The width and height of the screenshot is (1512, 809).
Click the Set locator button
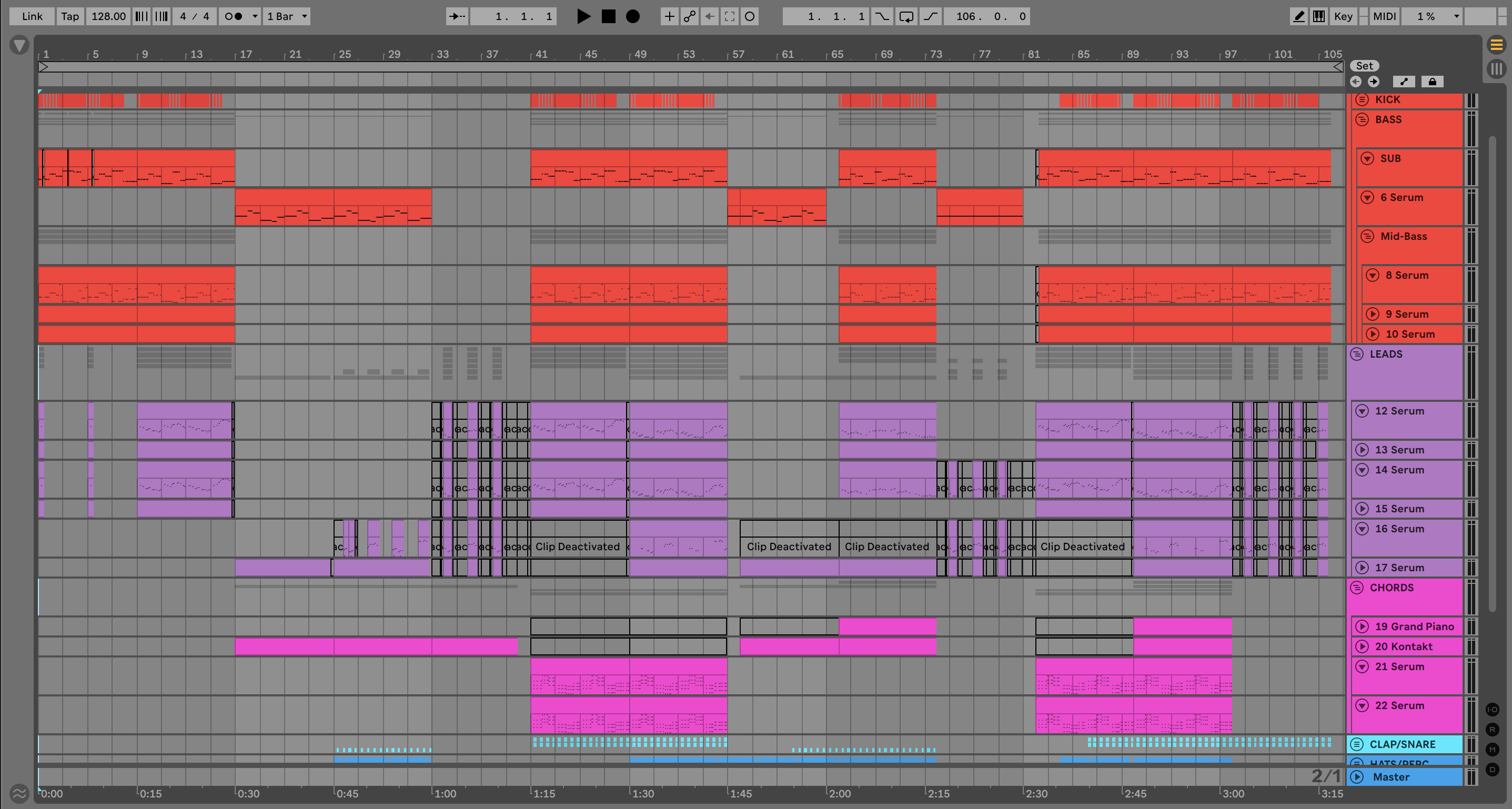[x=1364, y=66]
